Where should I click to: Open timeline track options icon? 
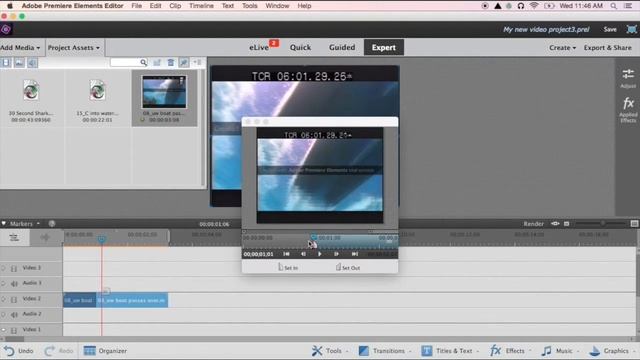[14, 237]
